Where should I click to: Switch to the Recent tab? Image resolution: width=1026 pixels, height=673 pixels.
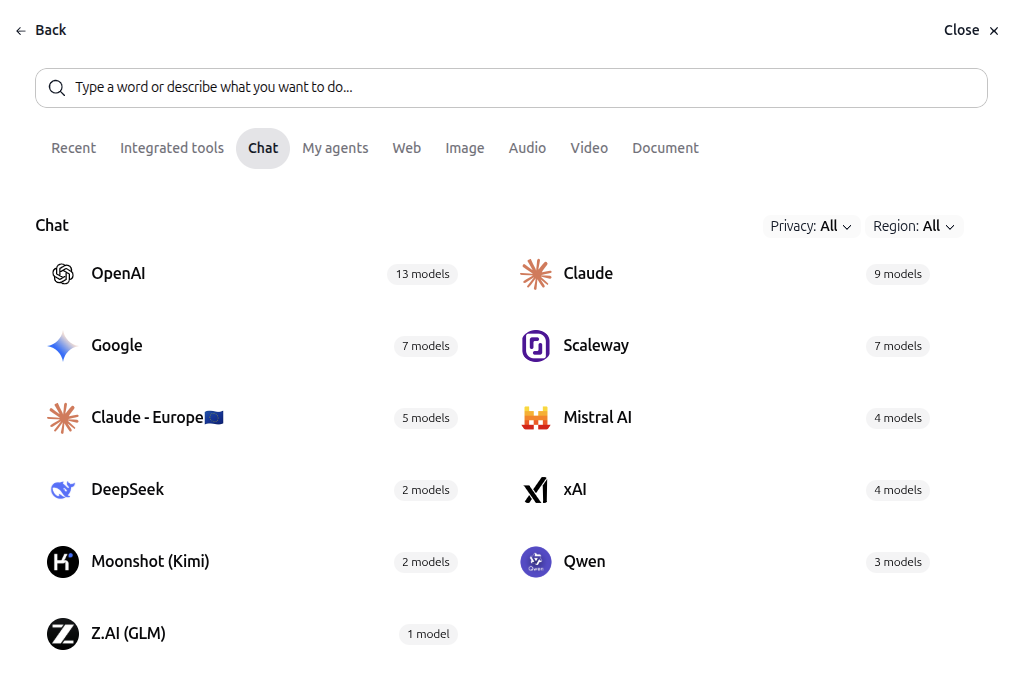[x=74, y=148]
